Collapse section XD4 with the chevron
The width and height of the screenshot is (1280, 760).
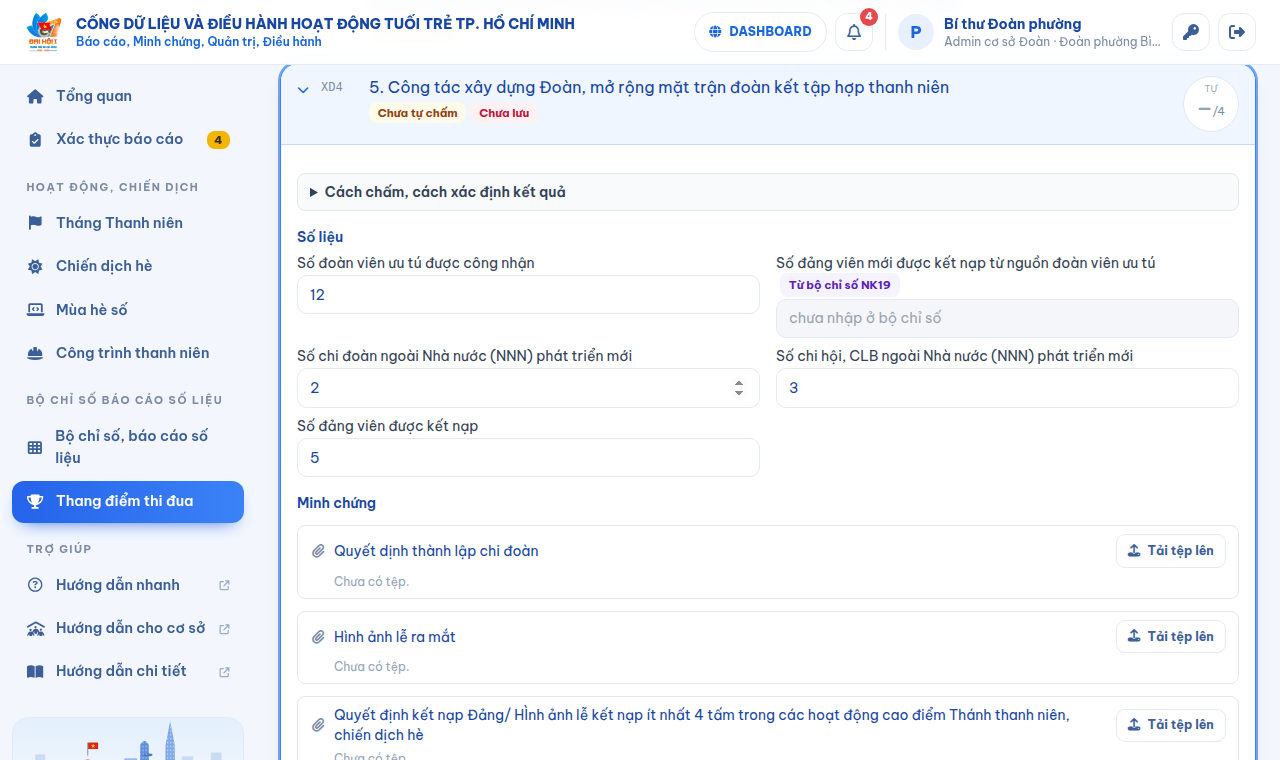[303, 89]
